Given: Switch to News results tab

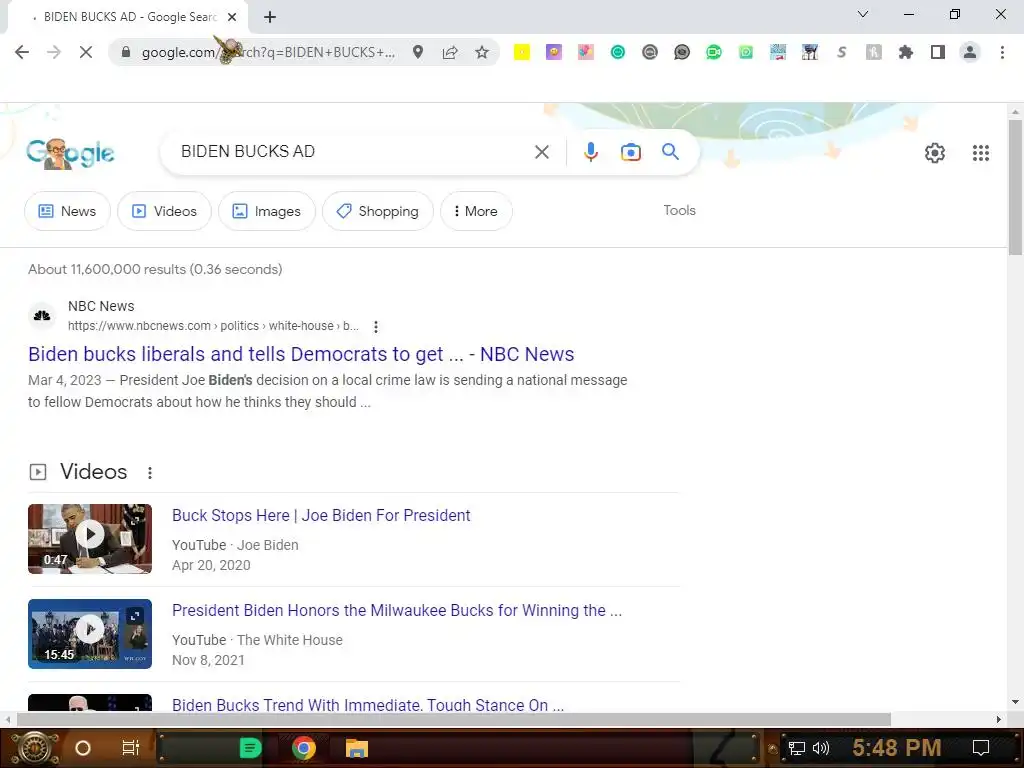Looking at the screenshot, I should coord(67,211).
